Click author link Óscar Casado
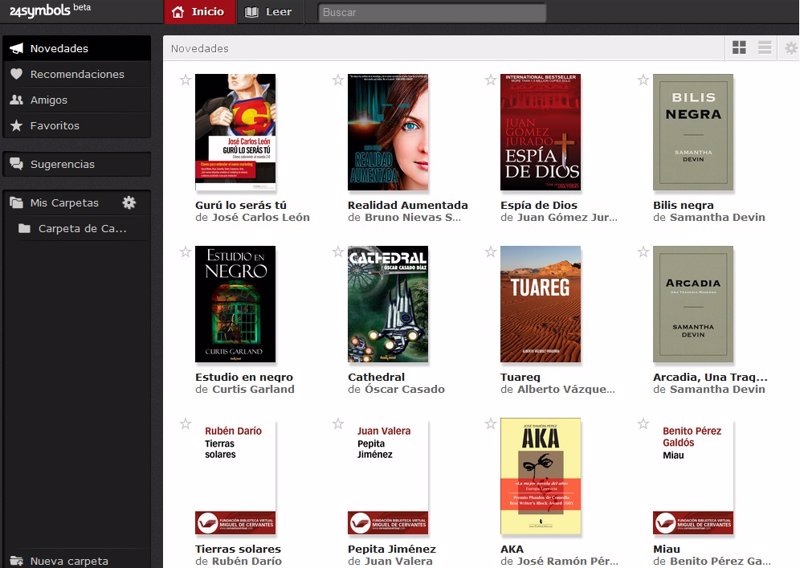This screenshot has height=568, width=800. 405,389
